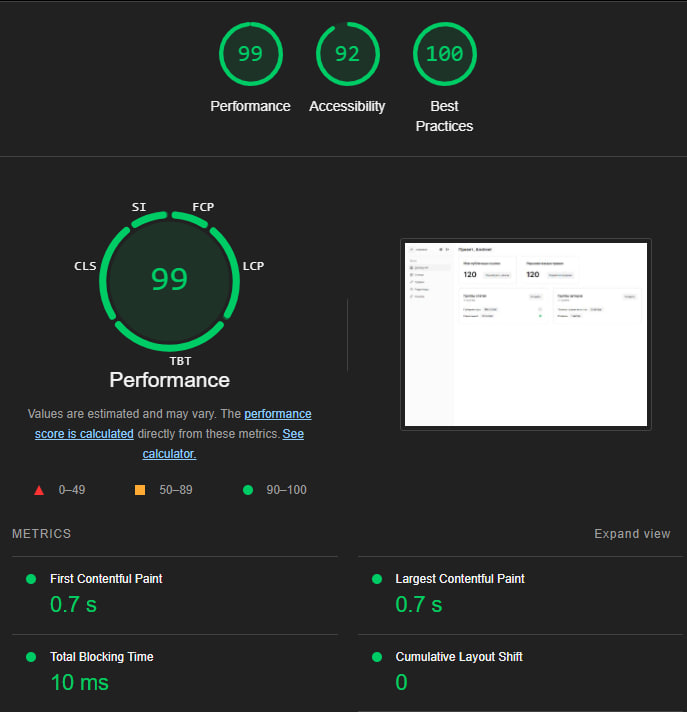Click the FCP arc label on the gauge

pyautogui.click(x=203, y=207)
